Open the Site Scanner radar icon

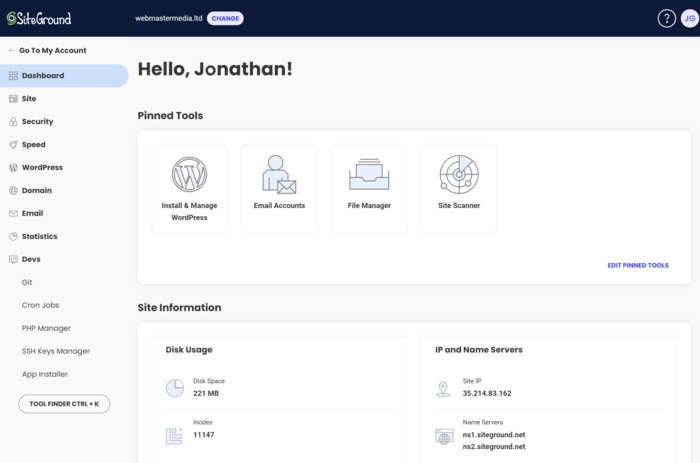coord(459,175)
